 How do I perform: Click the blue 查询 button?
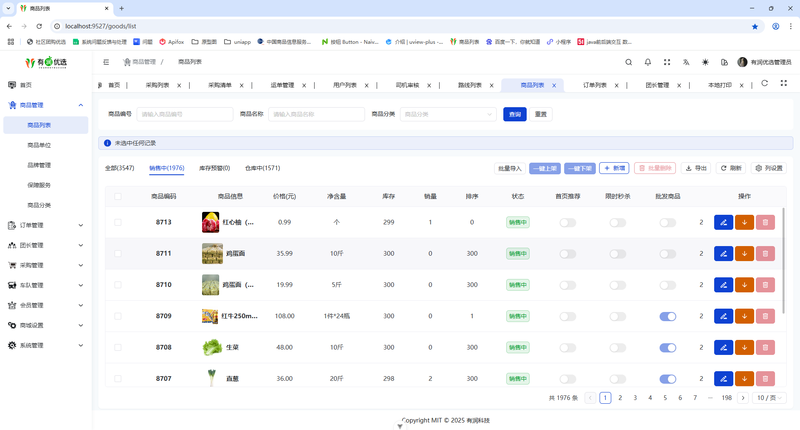pyautogui.click(x=515, y=114)
